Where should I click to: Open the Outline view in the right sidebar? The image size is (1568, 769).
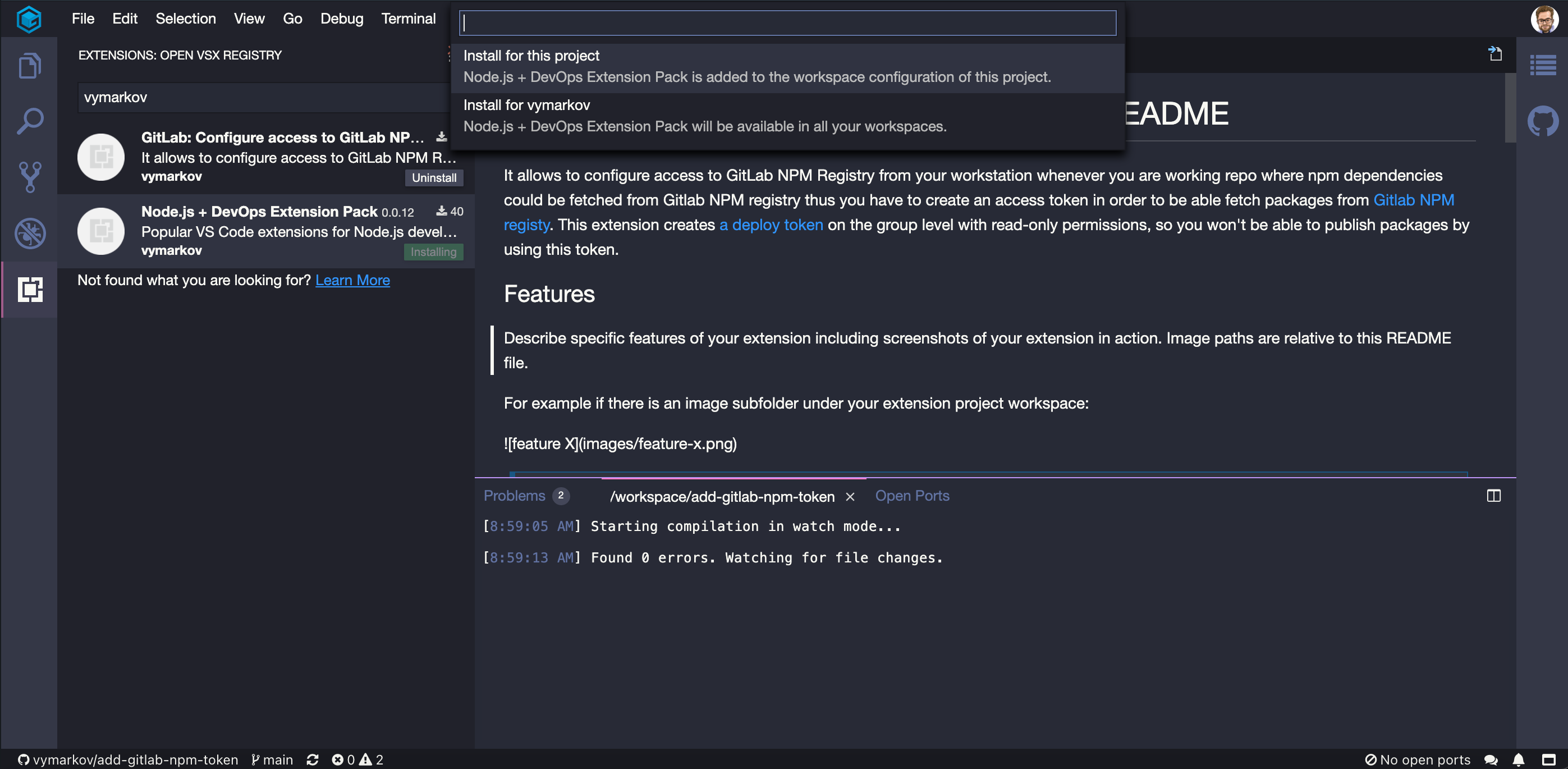pyautogui.click(x=1542, y=65)
